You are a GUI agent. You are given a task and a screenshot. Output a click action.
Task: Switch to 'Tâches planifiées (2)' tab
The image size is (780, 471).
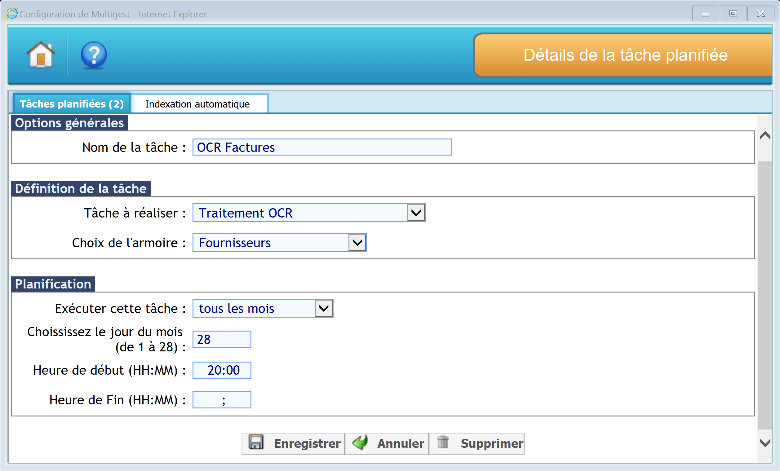pos(71,104)
